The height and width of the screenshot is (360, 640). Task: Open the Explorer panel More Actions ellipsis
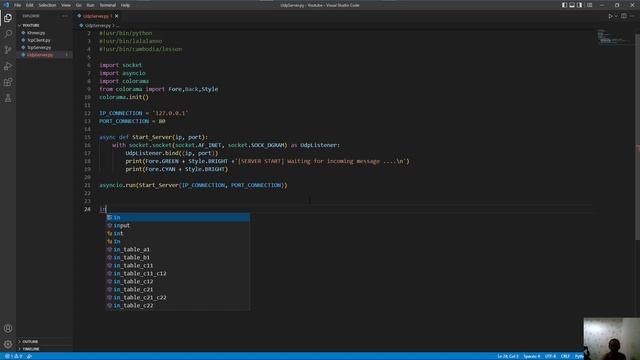pos(65,16)
